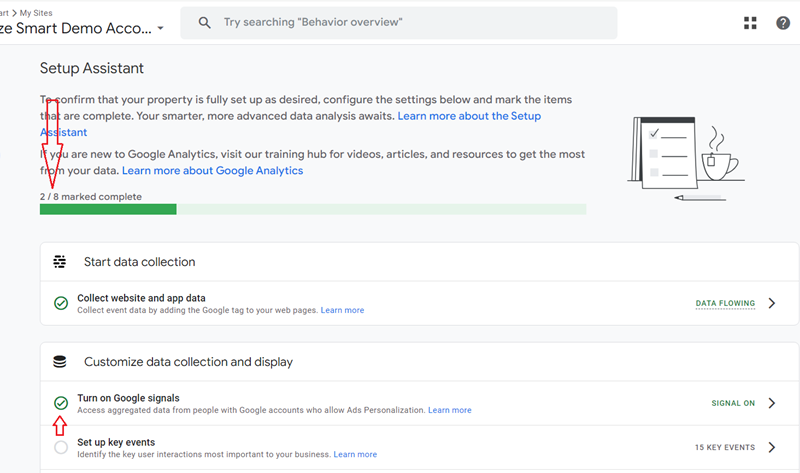Toggle complete check for Turn on Google signals
Screen dimensions: 800x473
tap(61, 403)
